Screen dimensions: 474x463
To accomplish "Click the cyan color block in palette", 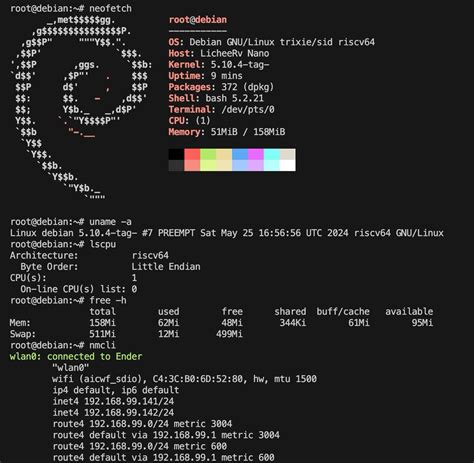I will pyautogui.click(x=272, y=154).
